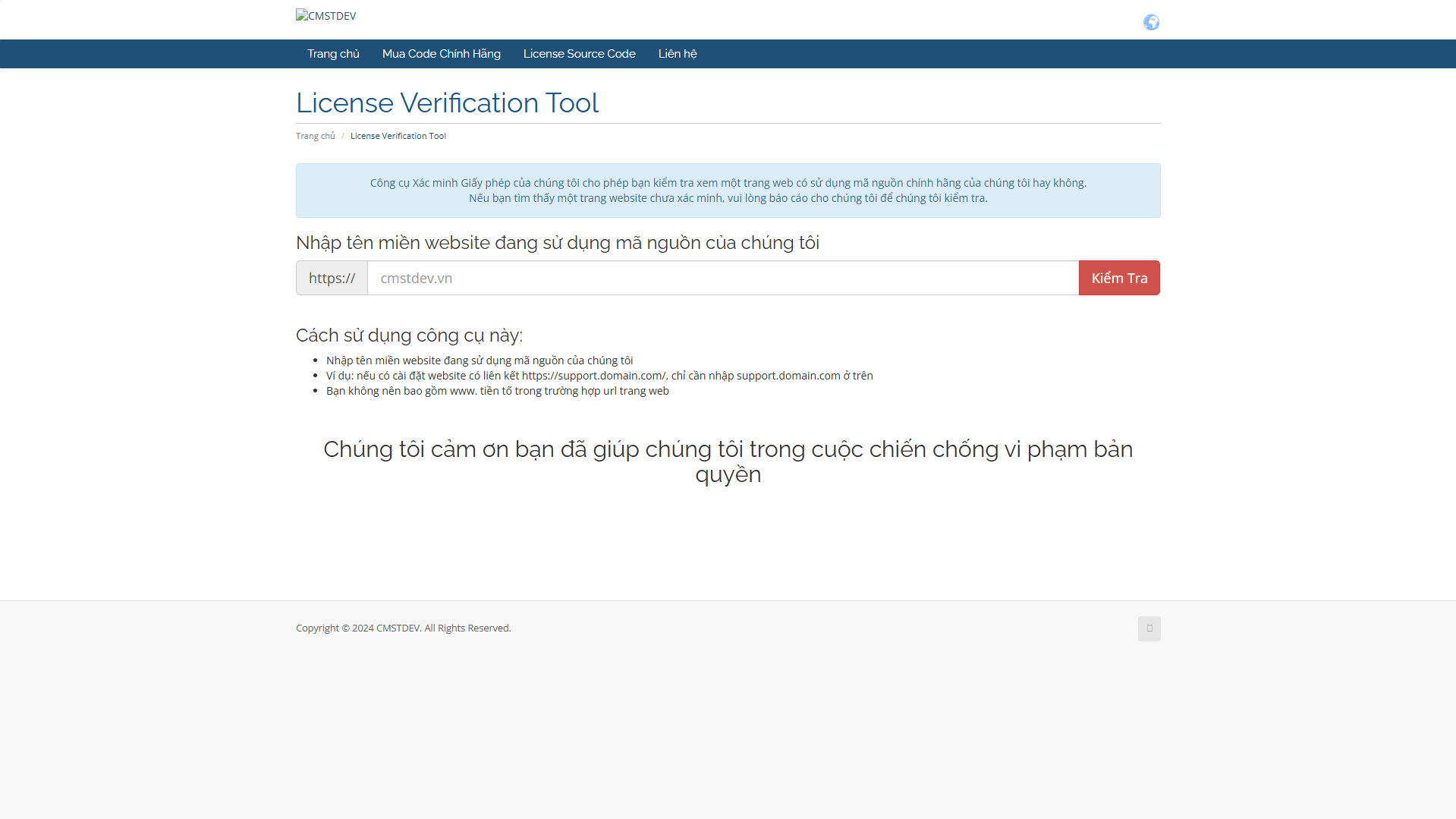The width and height of the screenshot is (1456, 819).
Task: Open the globe language selector icon
Action: pos(1151,23)
